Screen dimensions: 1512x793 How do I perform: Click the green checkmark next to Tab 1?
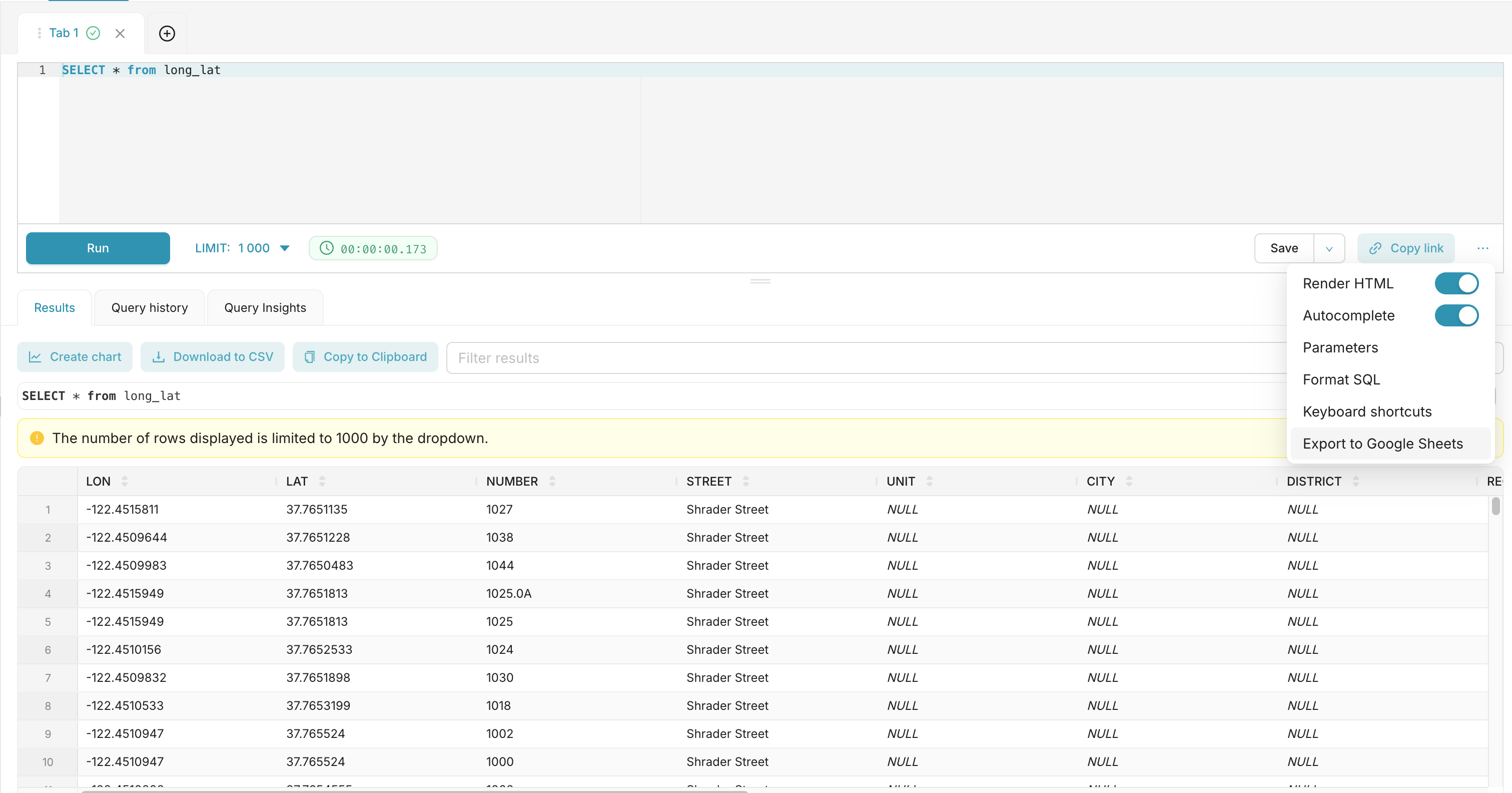(94, 34)
